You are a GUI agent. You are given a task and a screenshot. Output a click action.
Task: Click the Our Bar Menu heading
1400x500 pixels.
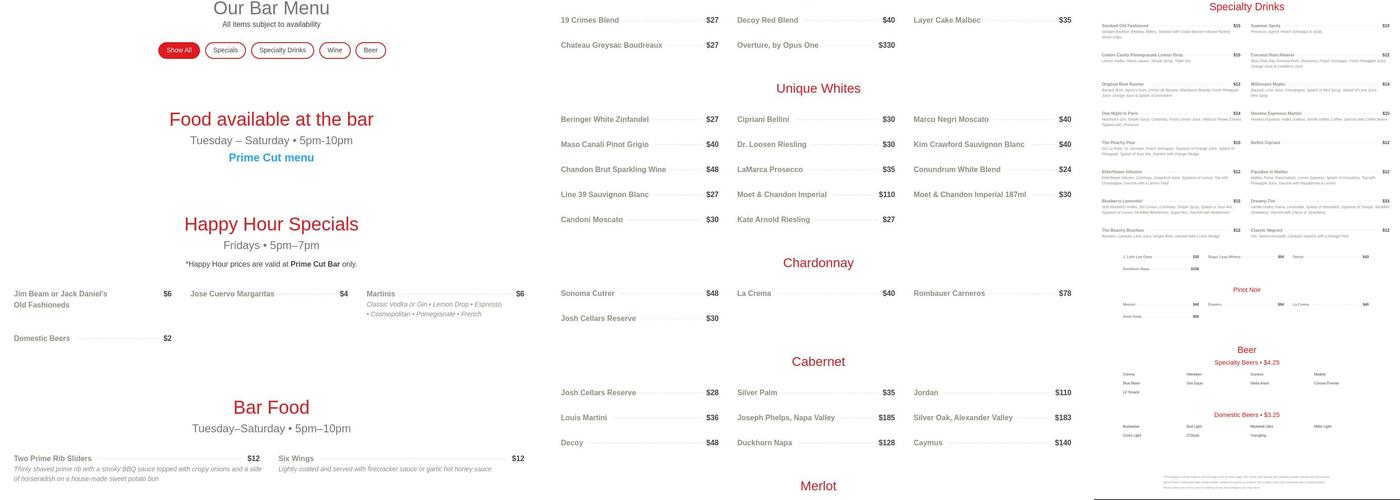pyautogui.click(x=271, y=9)
